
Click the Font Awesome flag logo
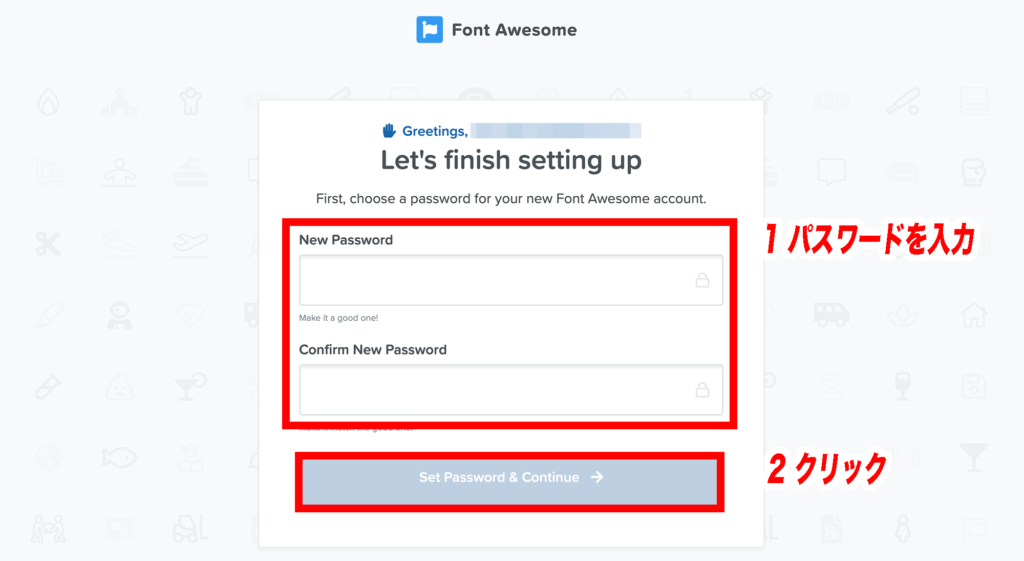429,30
